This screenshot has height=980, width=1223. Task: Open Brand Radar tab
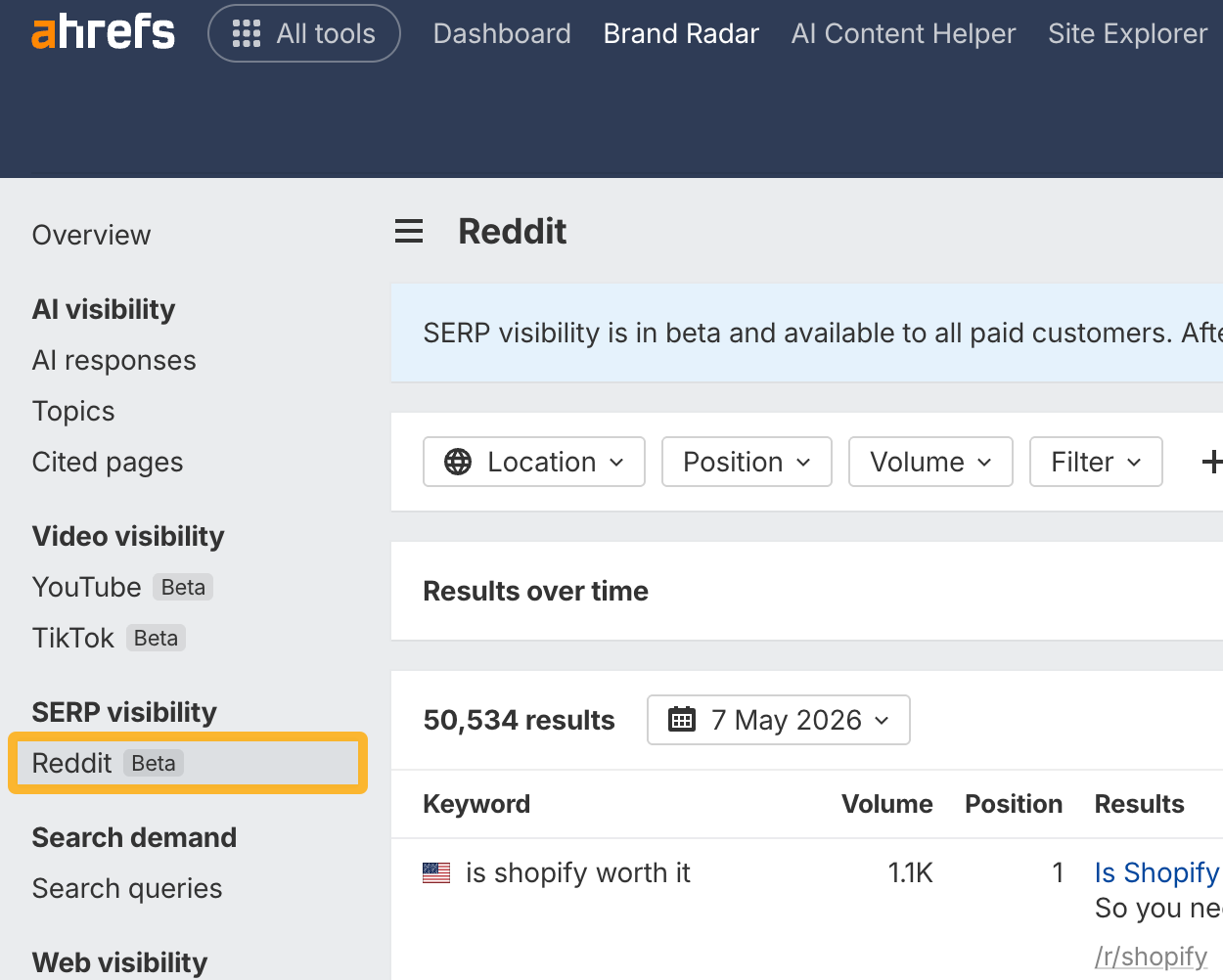pos(681,33)
